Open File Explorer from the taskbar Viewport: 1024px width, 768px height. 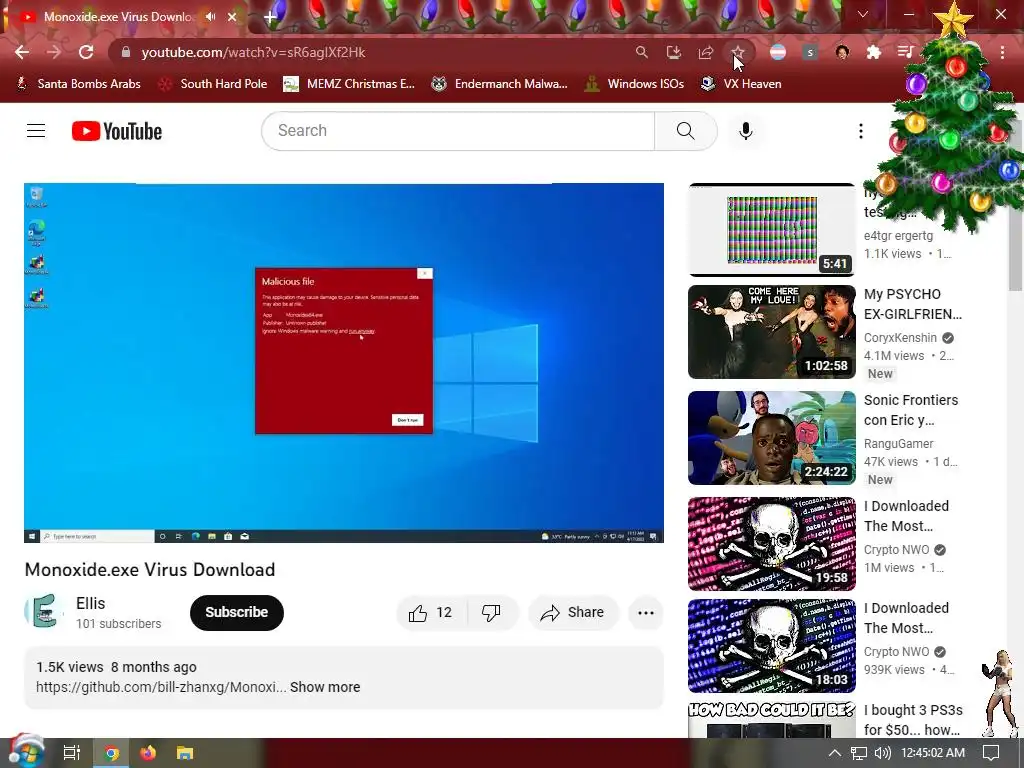pyautogui.click(x=185, y=753)
